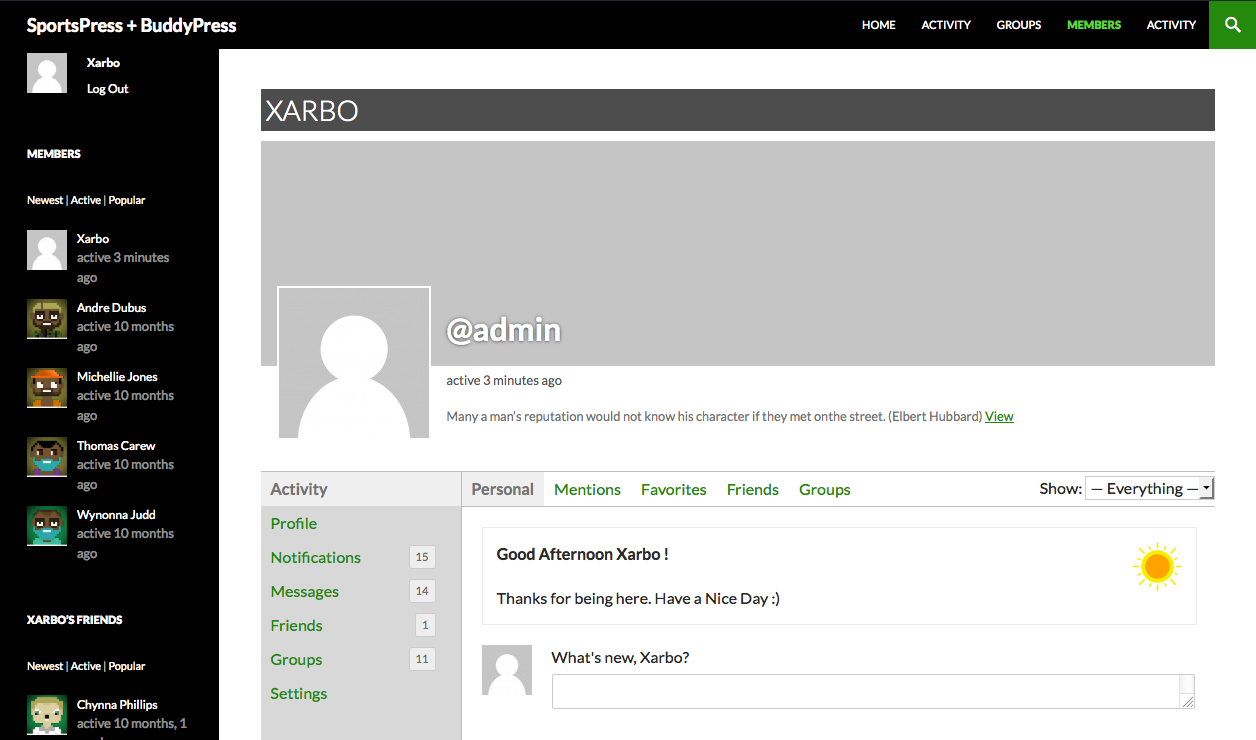Open Michellie Jones member name link
The width and height of the screenshot is (1256, 740).
tap(117, 377)
